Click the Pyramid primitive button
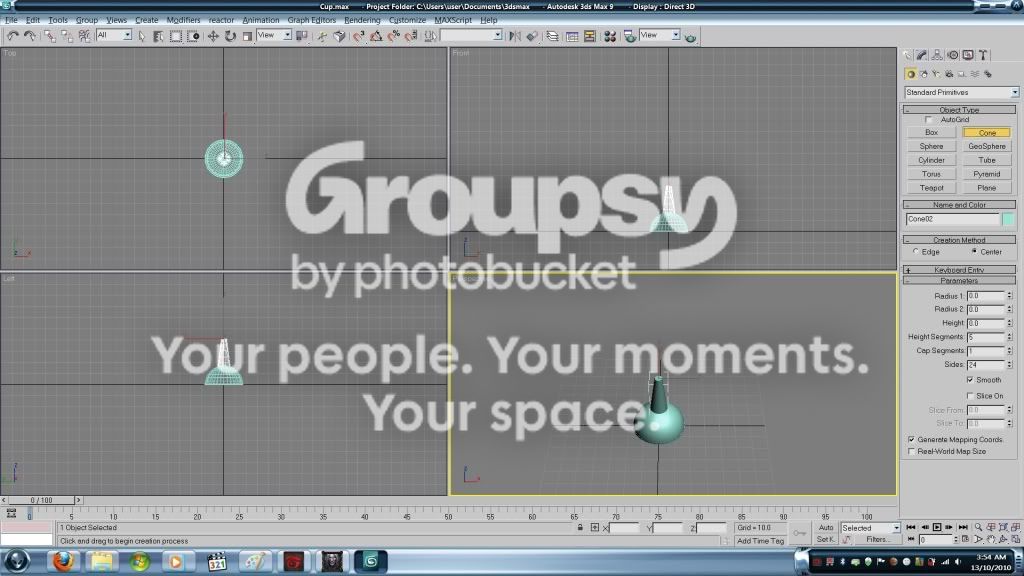Image resolution: width=1024 pixels, height=576 pixels. [986, 174]
